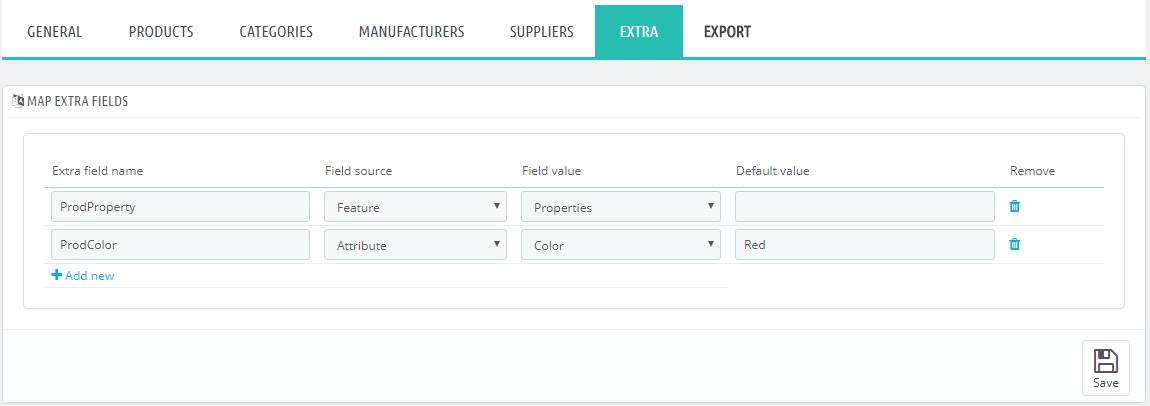Open the Attribute field source dropdown
The width and height of the screenshot is (1150, 406).
tap(415, 245)
